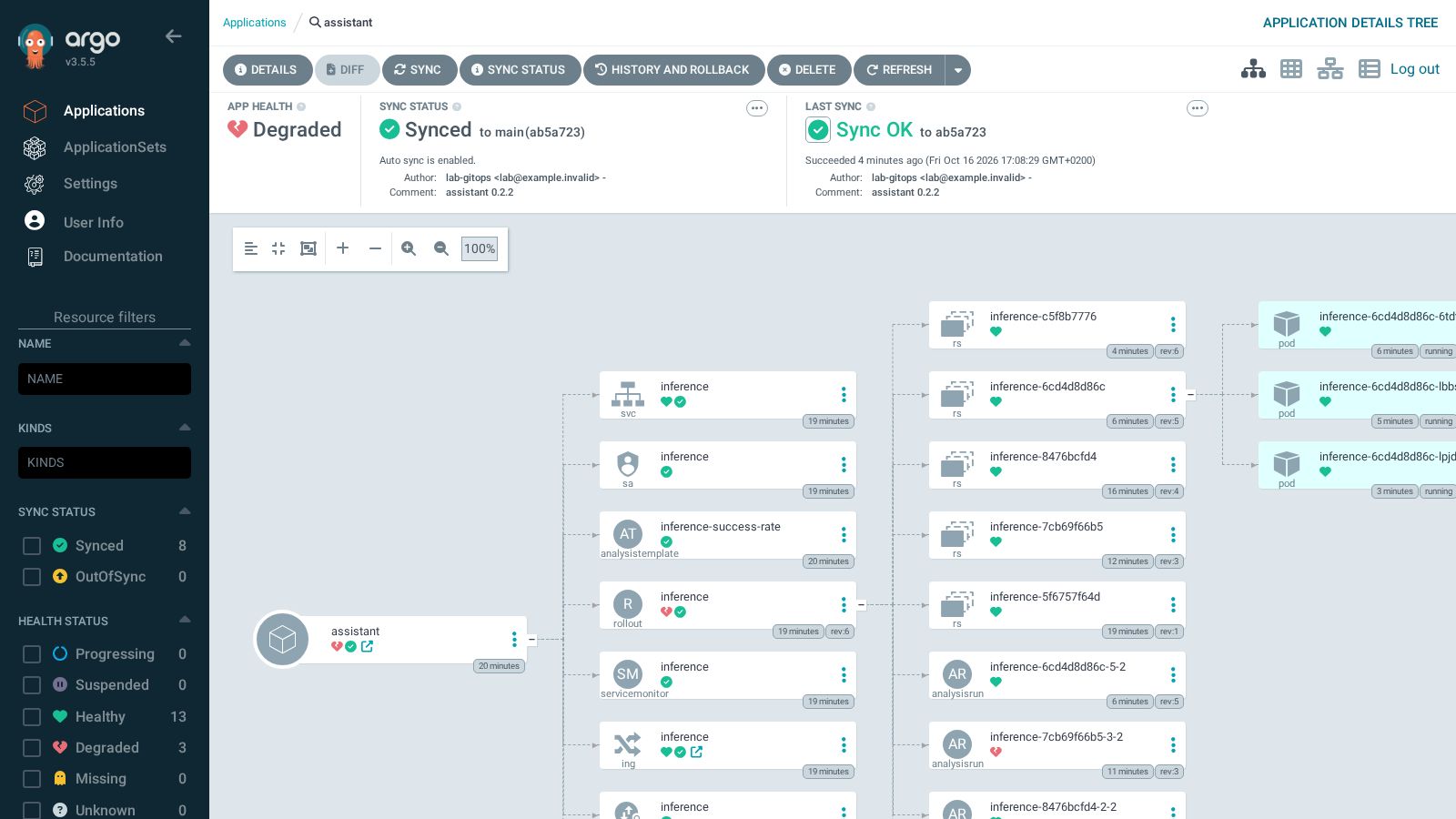Image resolution: width=1456 pixels, height=819 pixels.
Task: Click the plus expand-all icon in graph toolbar
Action: tap(342, 248)
